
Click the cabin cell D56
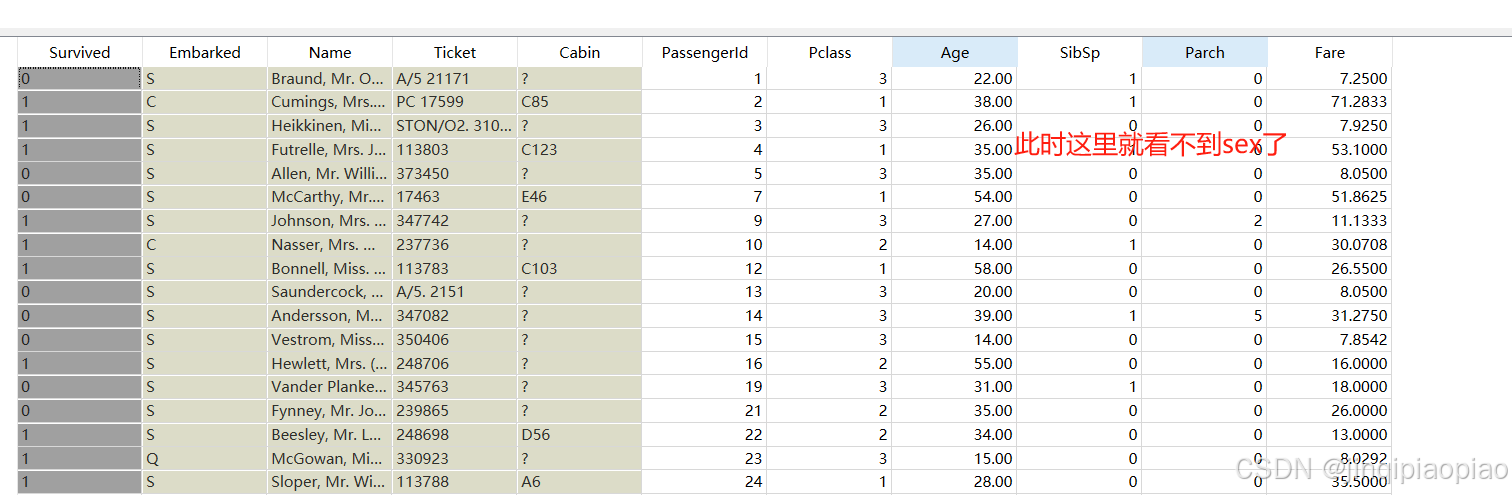coord(579,435)
